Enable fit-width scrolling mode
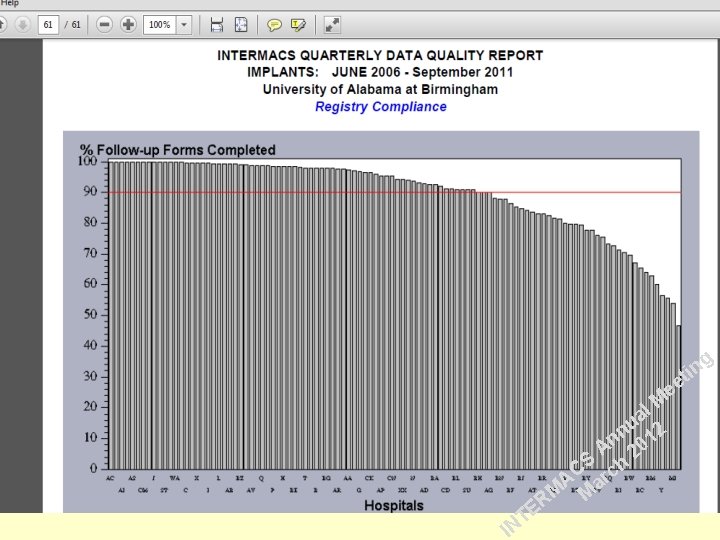 217,25
